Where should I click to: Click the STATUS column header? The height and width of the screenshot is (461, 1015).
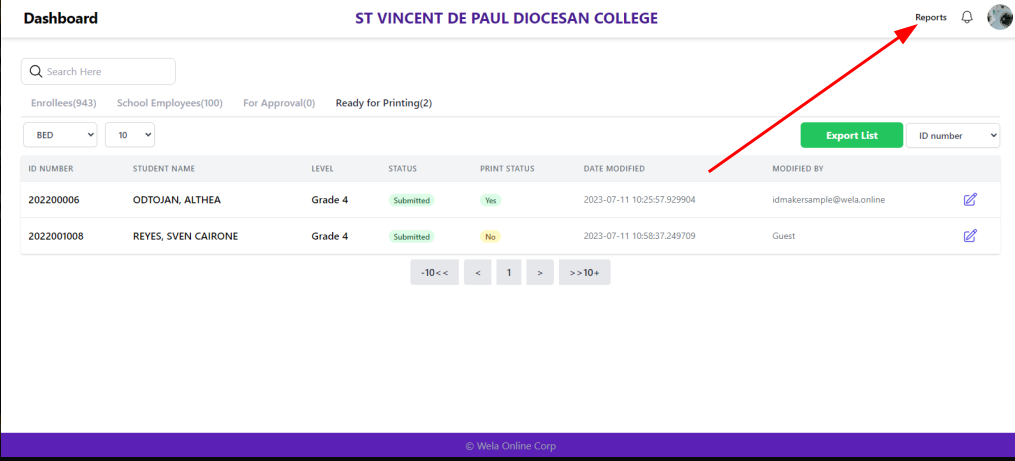coord(403,168)
